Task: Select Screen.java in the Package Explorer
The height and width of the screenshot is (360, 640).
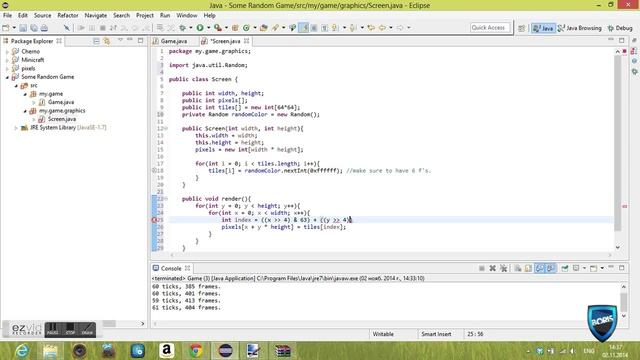Action: (x=62, y=119)
